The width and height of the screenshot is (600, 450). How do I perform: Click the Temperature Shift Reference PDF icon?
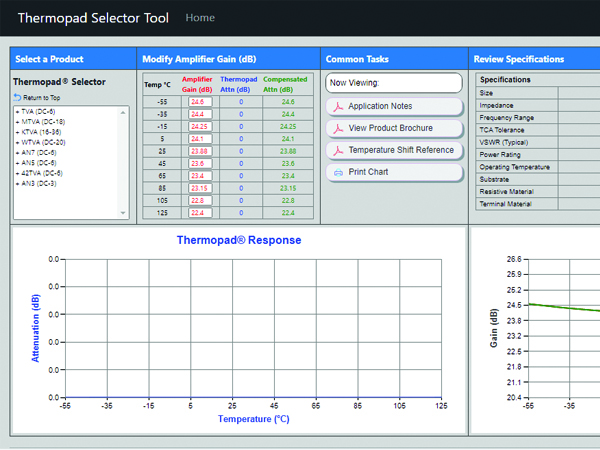coord(338,150)
